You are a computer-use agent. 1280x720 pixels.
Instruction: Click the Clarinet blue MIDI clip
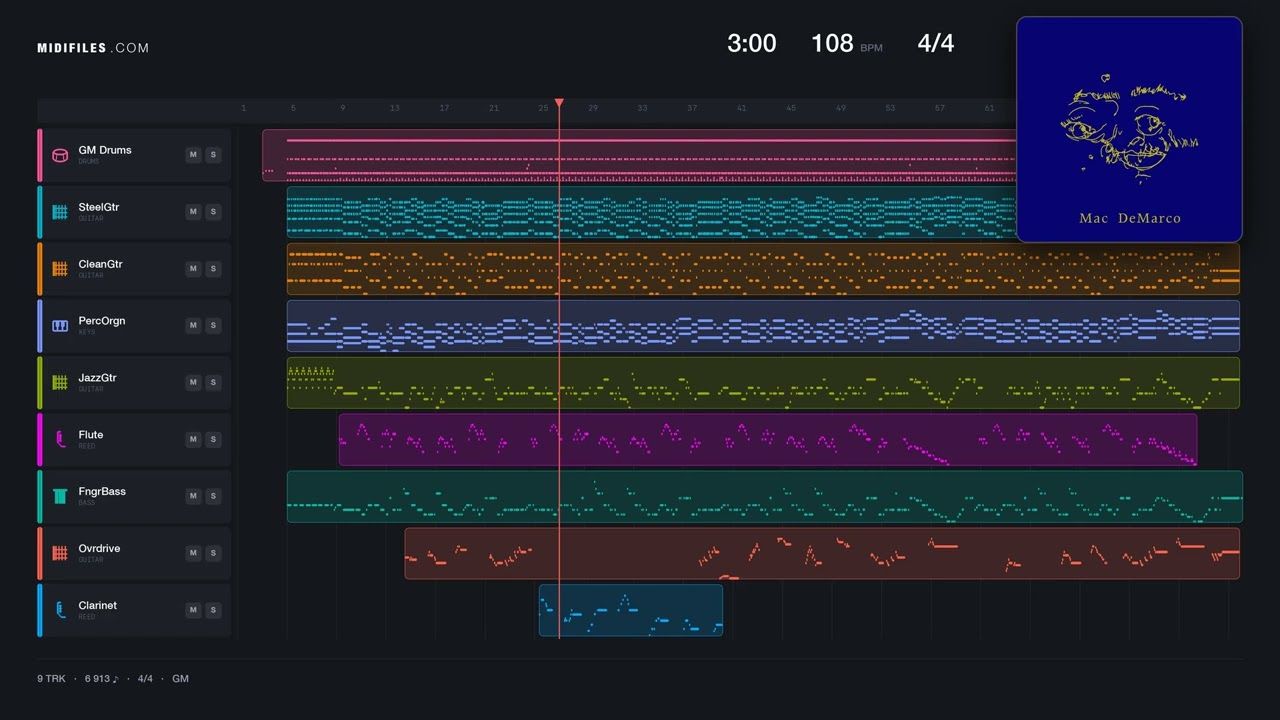[x=631, y=610]
